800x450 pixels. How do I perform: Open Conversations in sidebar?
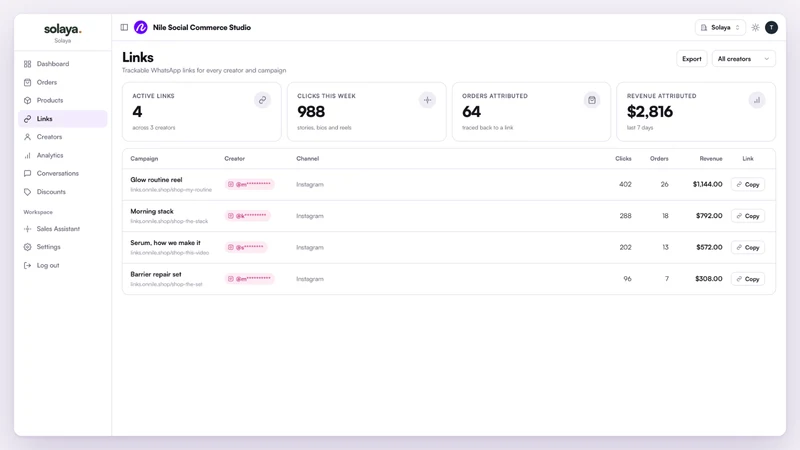63,173
